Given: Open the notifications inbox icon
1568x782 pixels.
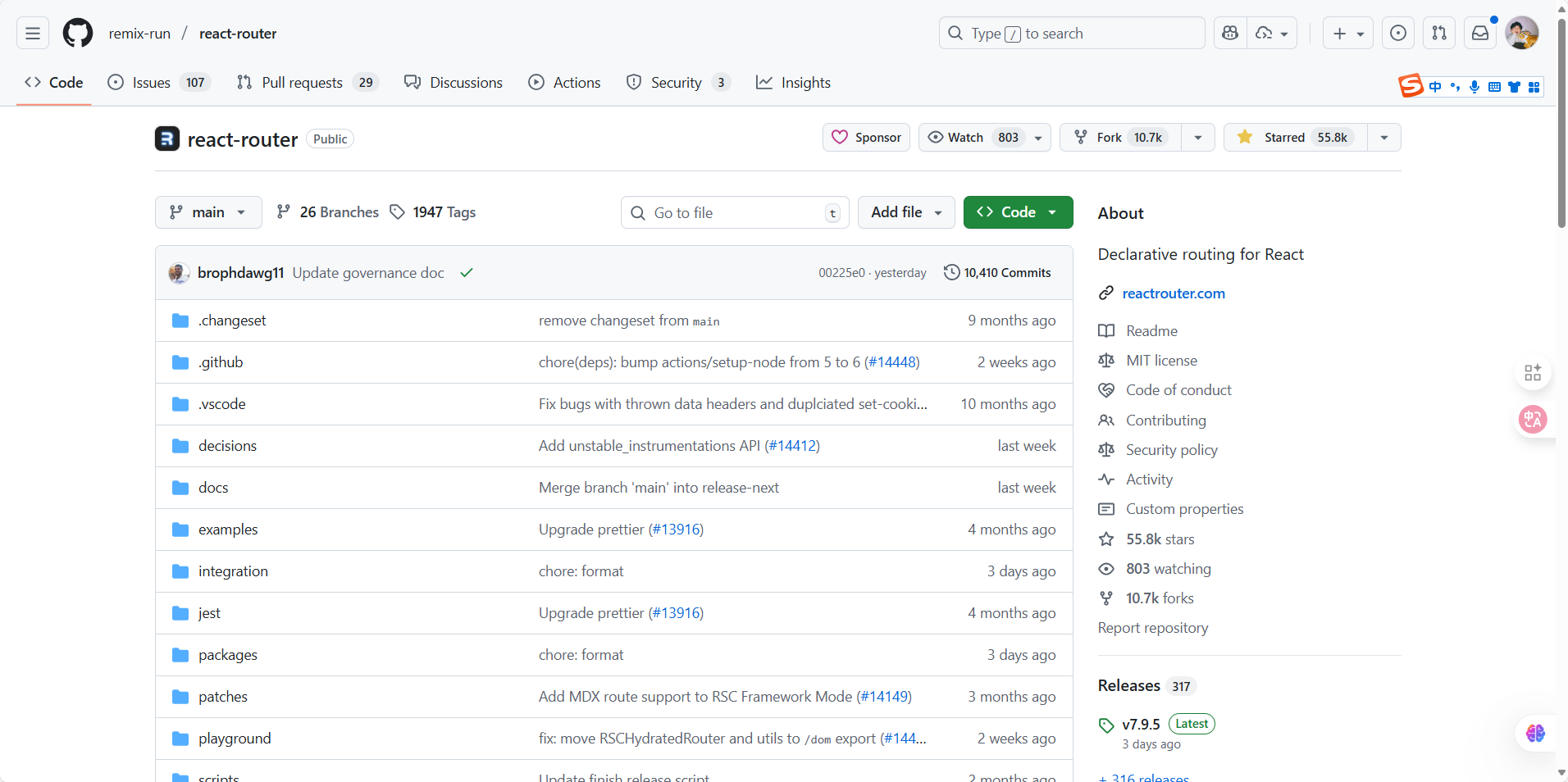Looking at the screenshot, I should (1480, 34).
